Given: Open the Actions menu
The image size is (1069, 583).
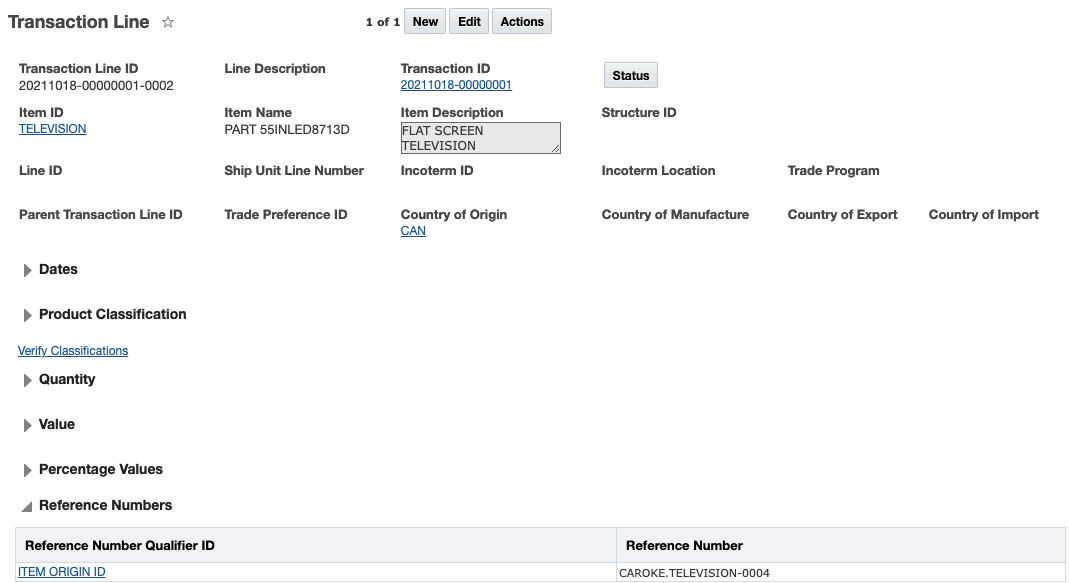Looking at the screenshot, I should coord(522,22).
